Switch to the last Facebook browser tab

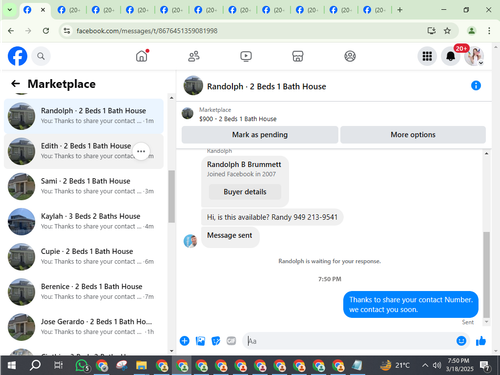(374, 10)
